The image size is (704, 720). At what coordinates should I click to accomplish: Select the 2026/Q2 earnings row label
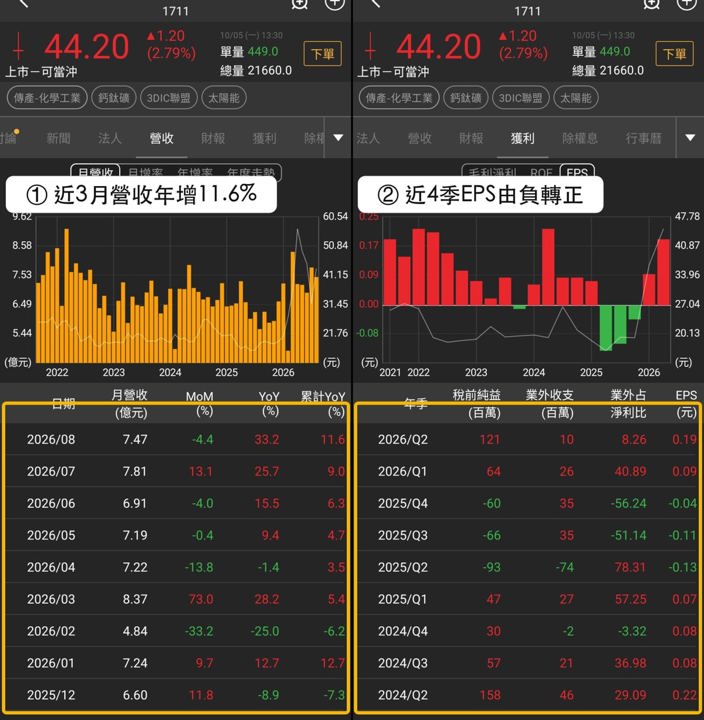[403, 440]
